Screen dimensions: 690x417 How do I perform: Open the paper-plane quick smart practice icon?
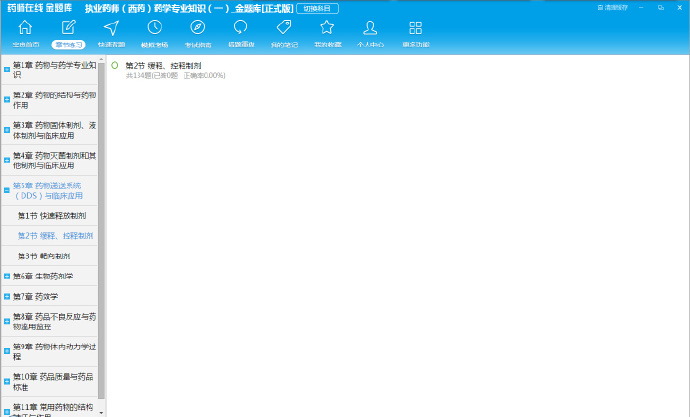(111, 28)
